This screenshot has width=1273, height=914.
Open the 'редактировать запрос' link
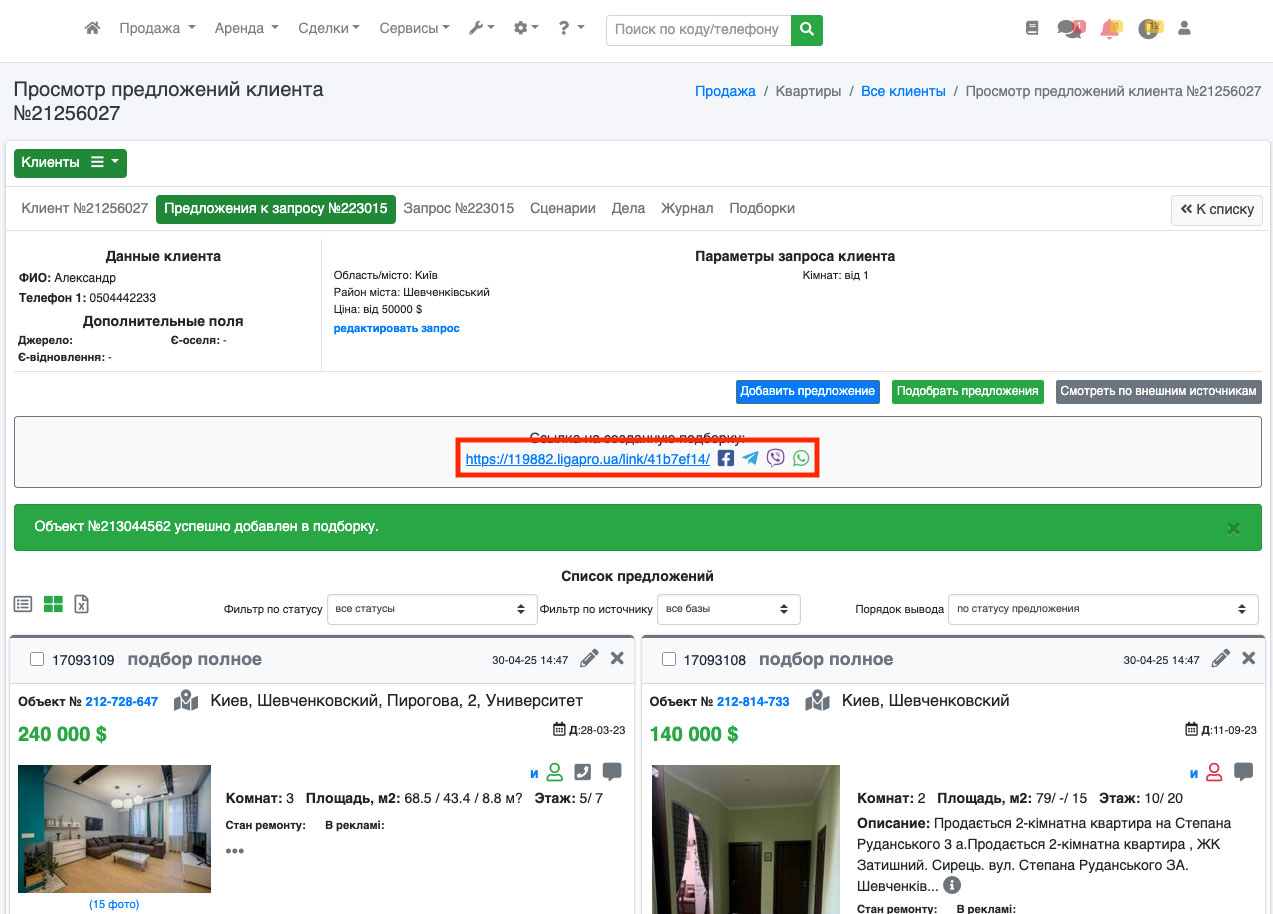(396, 328)
